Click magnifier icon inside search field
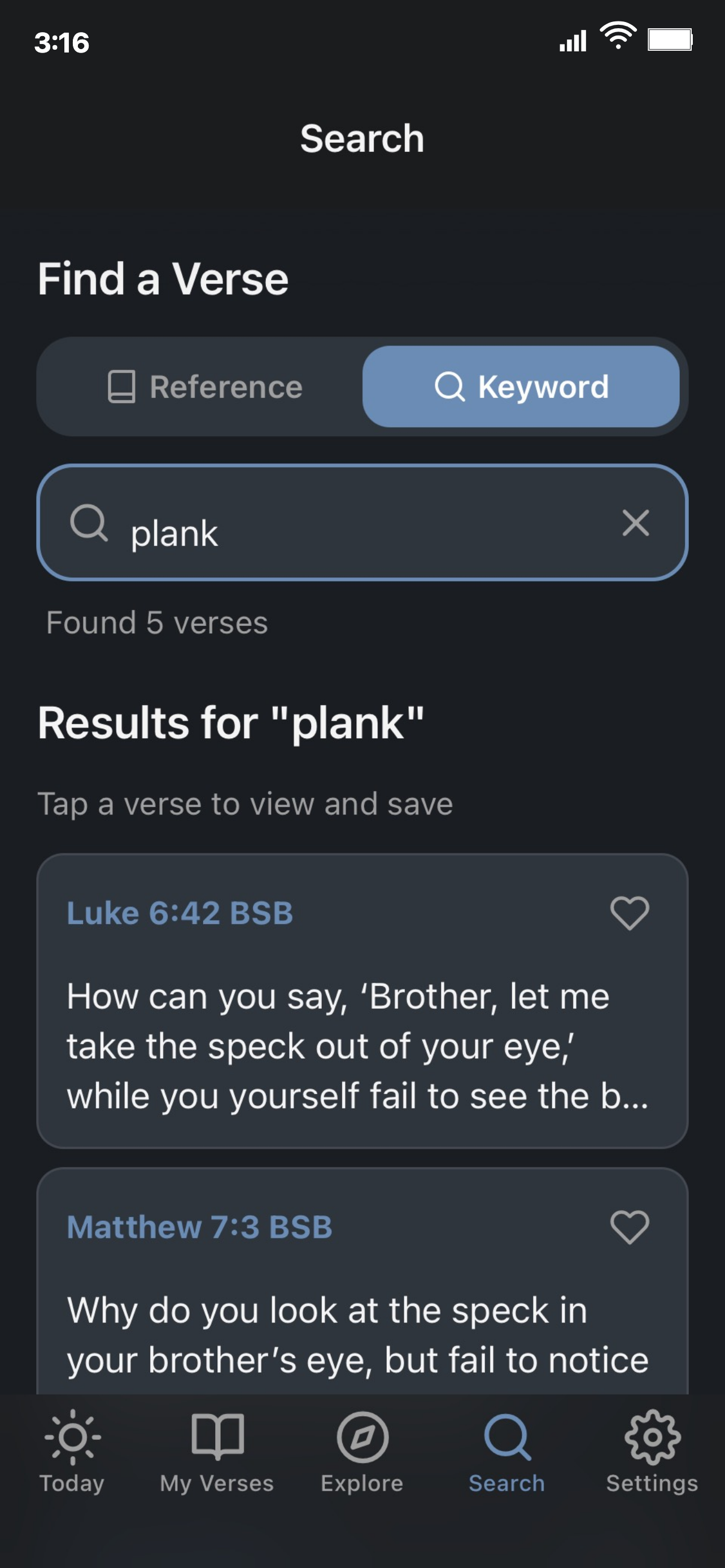Viewport: 725px width, 1568px height. coord(89,523)
